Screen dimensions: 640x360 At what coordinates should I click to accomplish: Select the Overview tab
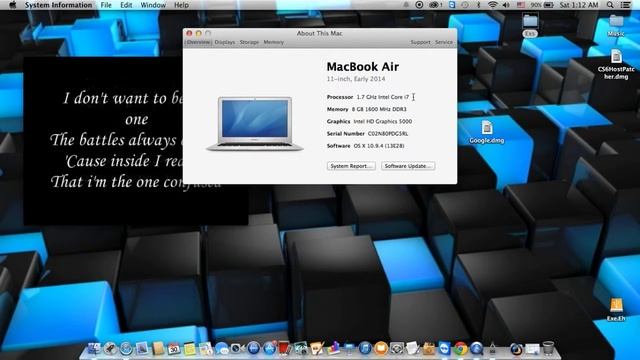click(x=198, y=42)
